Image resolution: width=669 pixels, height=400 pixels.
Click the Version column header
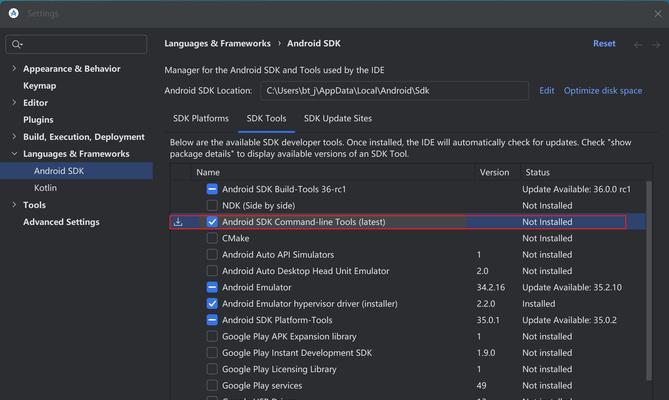pyautogui.click(x=494, y=172)
